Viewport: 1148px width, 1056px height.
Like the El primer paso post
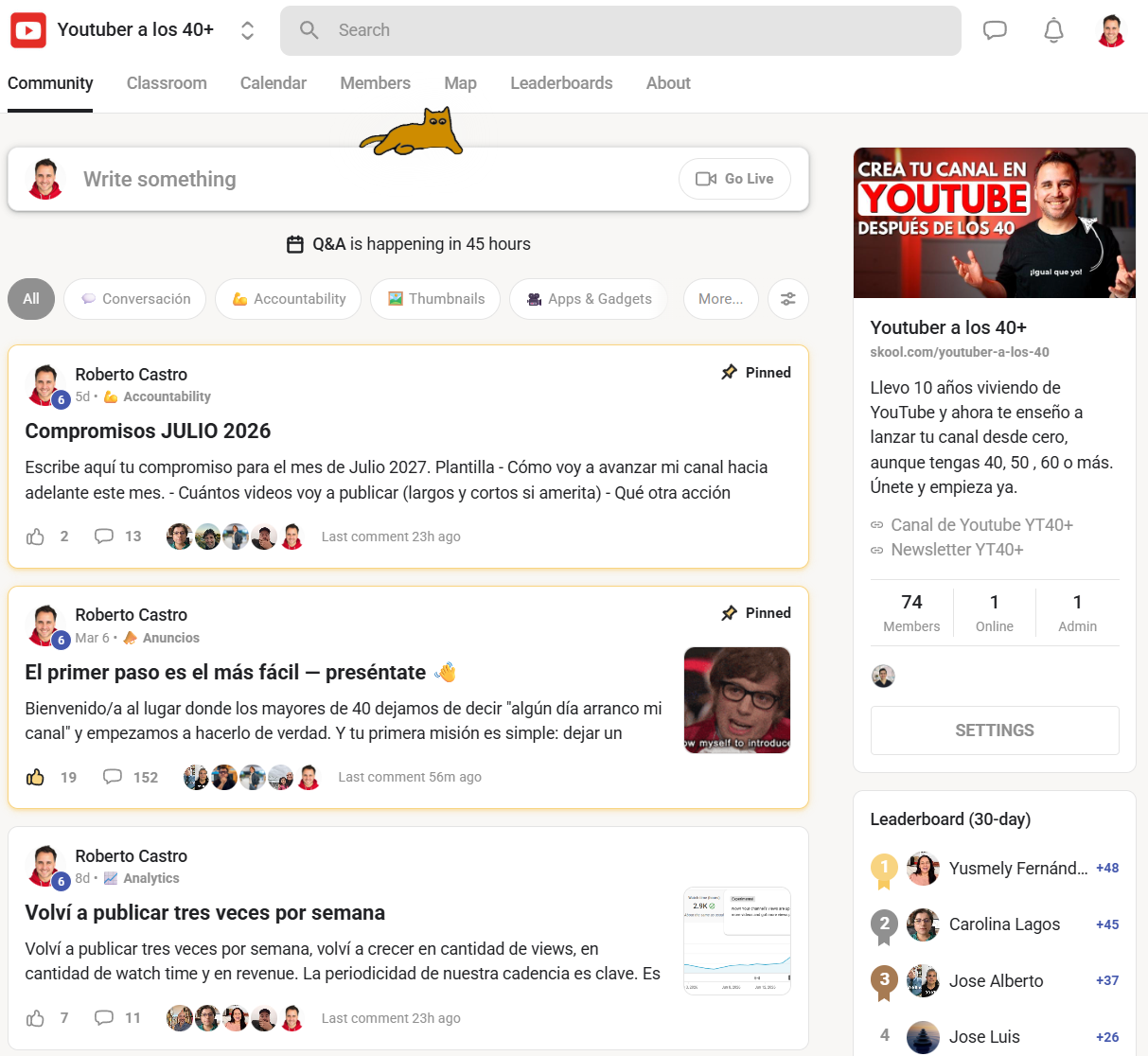pos(35,777)
